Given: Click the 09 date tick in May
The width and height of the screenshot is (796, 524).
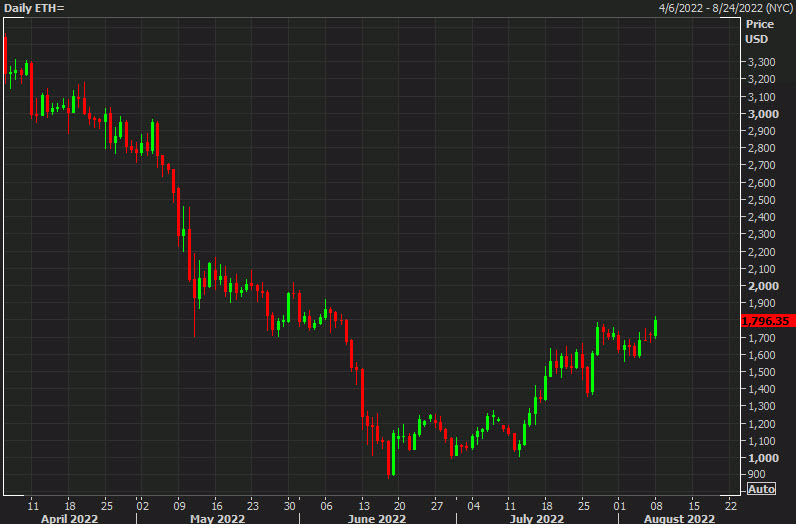Looking at the screenshot, I should click(x=179, y=504).
